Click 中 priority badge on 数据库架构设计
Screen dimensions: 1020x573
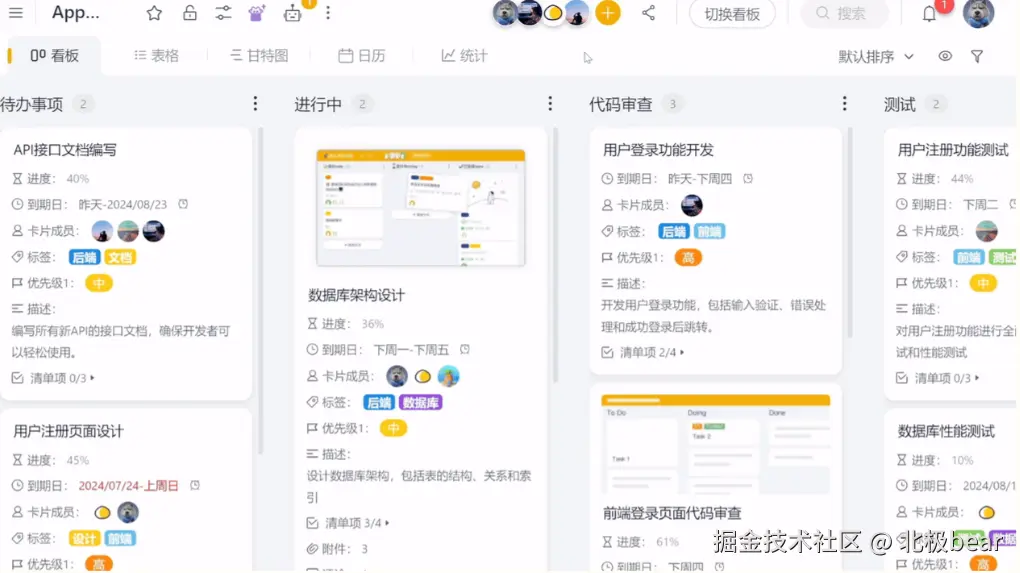(393, 428)
